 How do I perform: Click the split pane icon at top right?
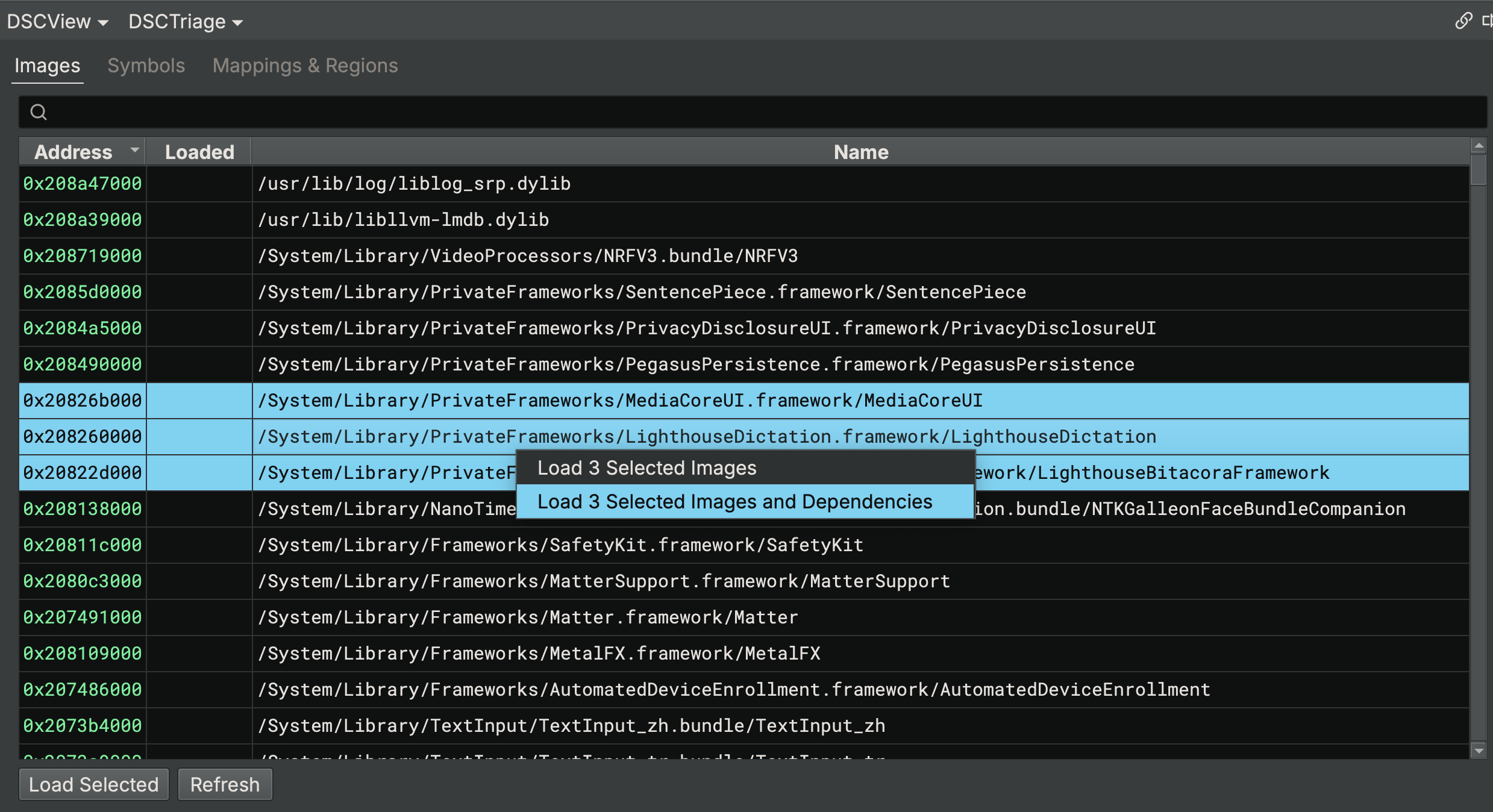pyautogui.click(x=1487, y=20)
